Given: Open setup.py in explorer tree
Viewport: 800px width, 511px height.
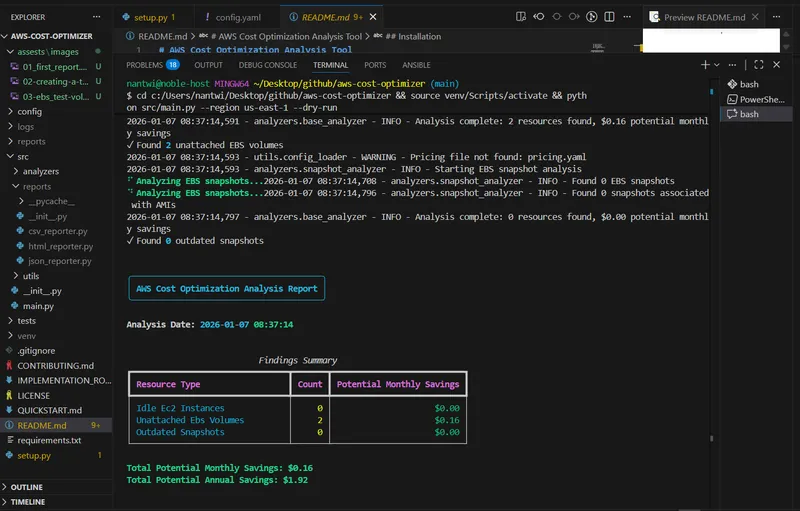Looking at the screenshot, I should click(34, 455).
